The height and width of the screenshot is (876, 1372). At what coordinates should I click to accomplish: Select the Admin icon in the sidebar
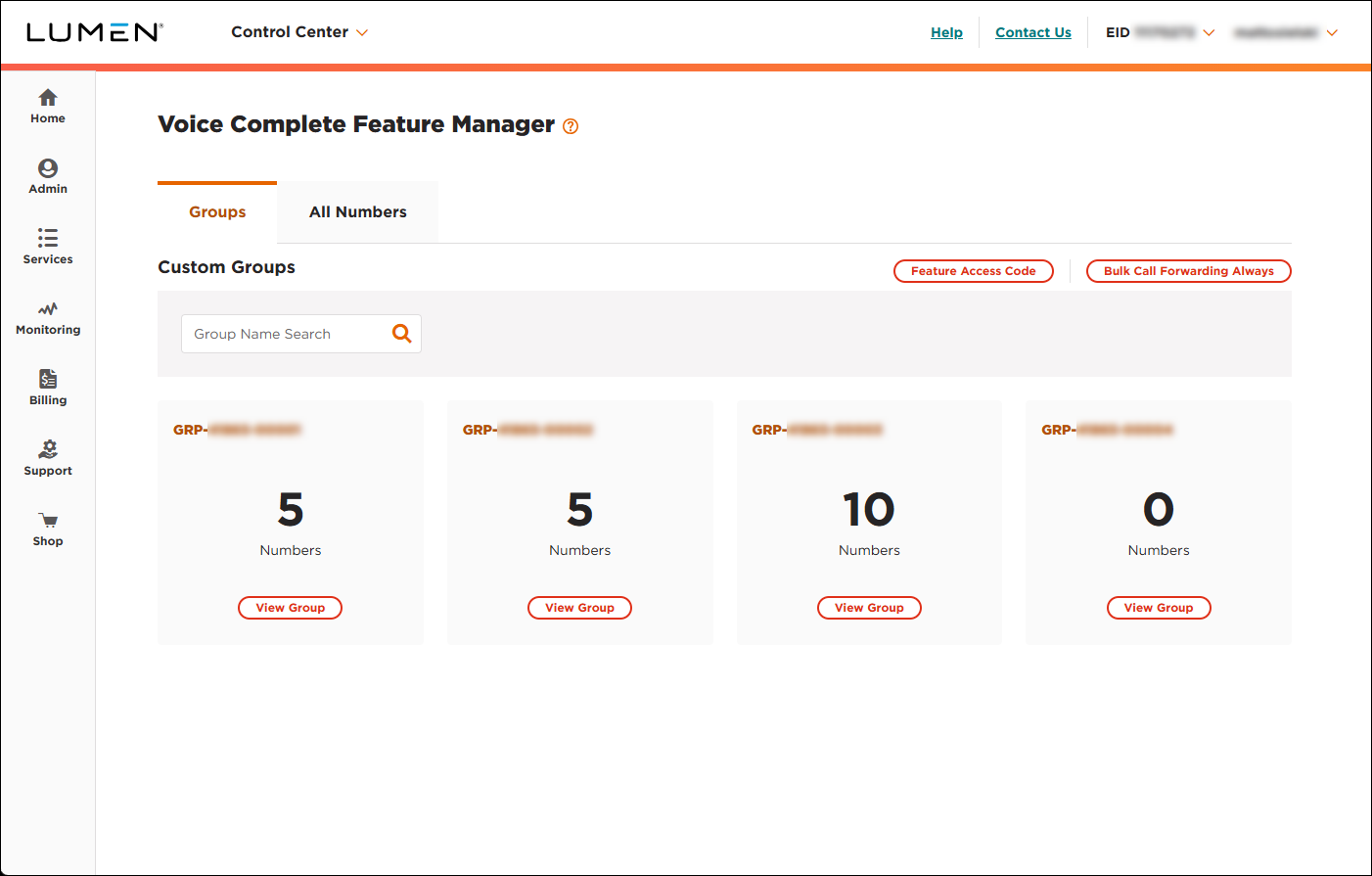coord(47,175)
